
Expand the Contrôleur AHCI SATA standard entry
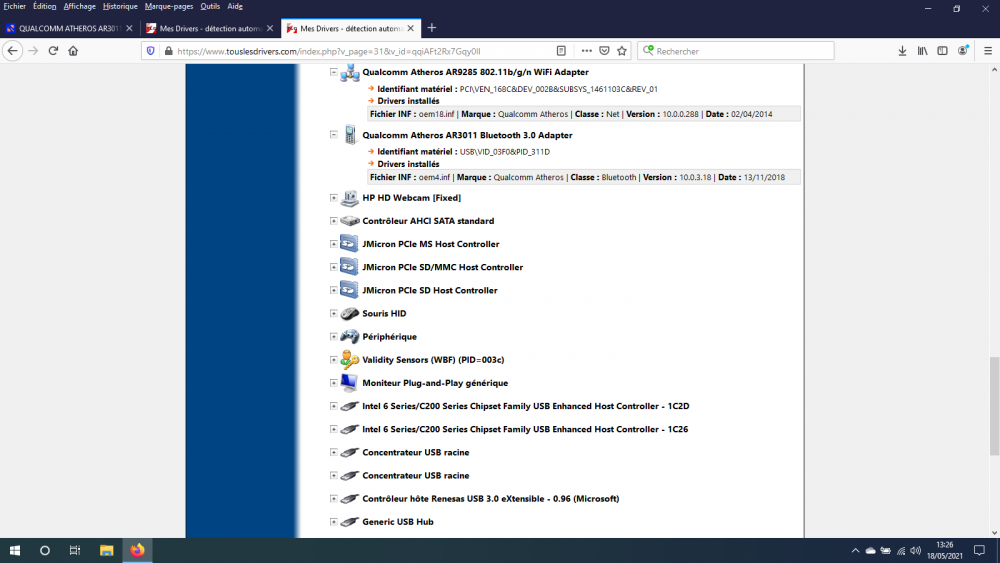coord(334,221)
